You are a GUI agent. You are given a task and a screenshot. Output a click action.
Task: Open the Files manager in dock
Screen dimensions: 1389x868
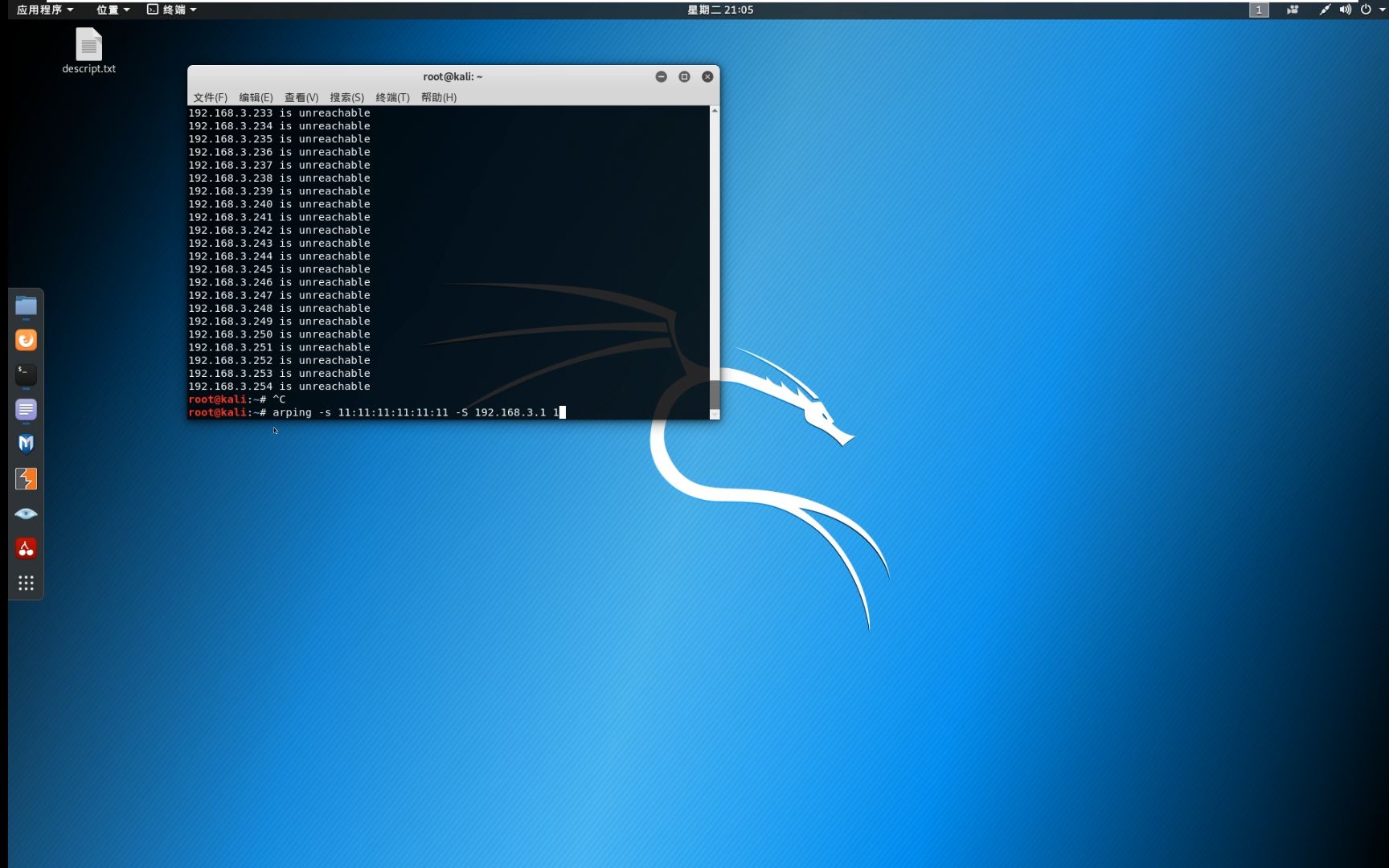(x=26, y=305)
